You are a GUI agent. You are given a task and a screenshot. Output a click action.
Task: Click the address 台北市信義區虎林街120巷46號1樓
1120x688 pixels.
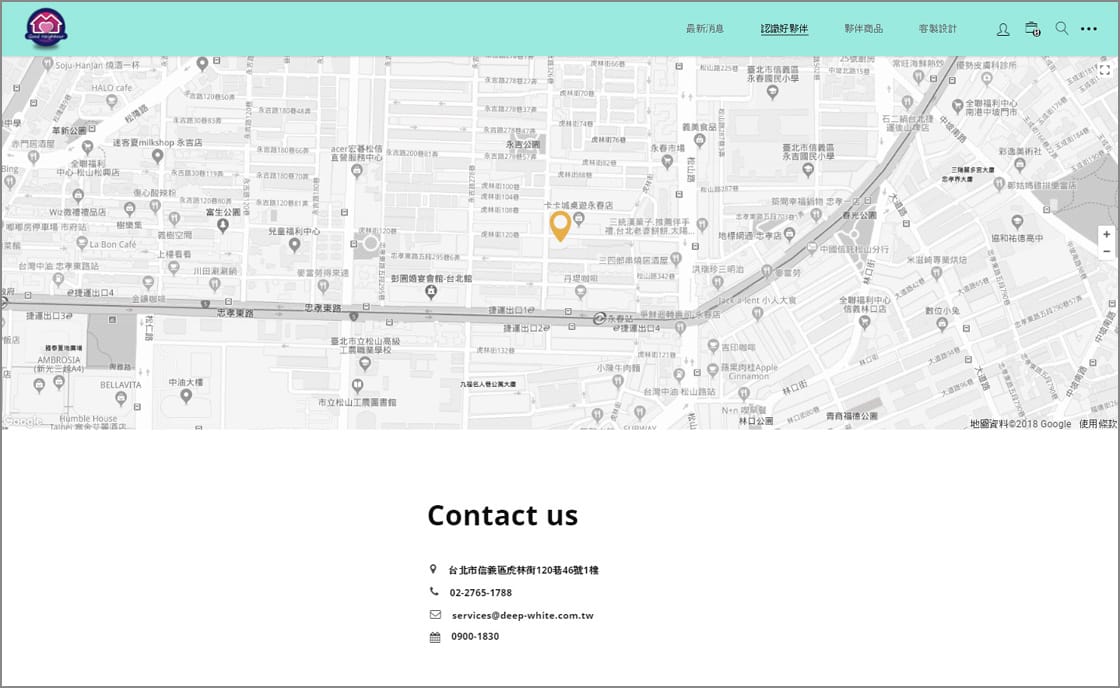click(524, 570)
